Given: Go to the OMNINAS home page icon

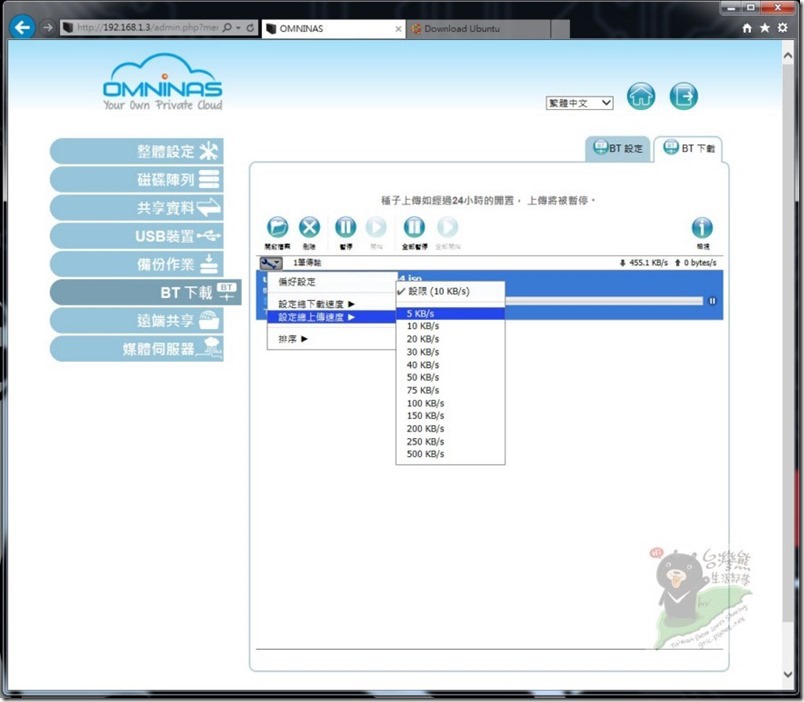Looking at the screenshot, I should 641,96.
